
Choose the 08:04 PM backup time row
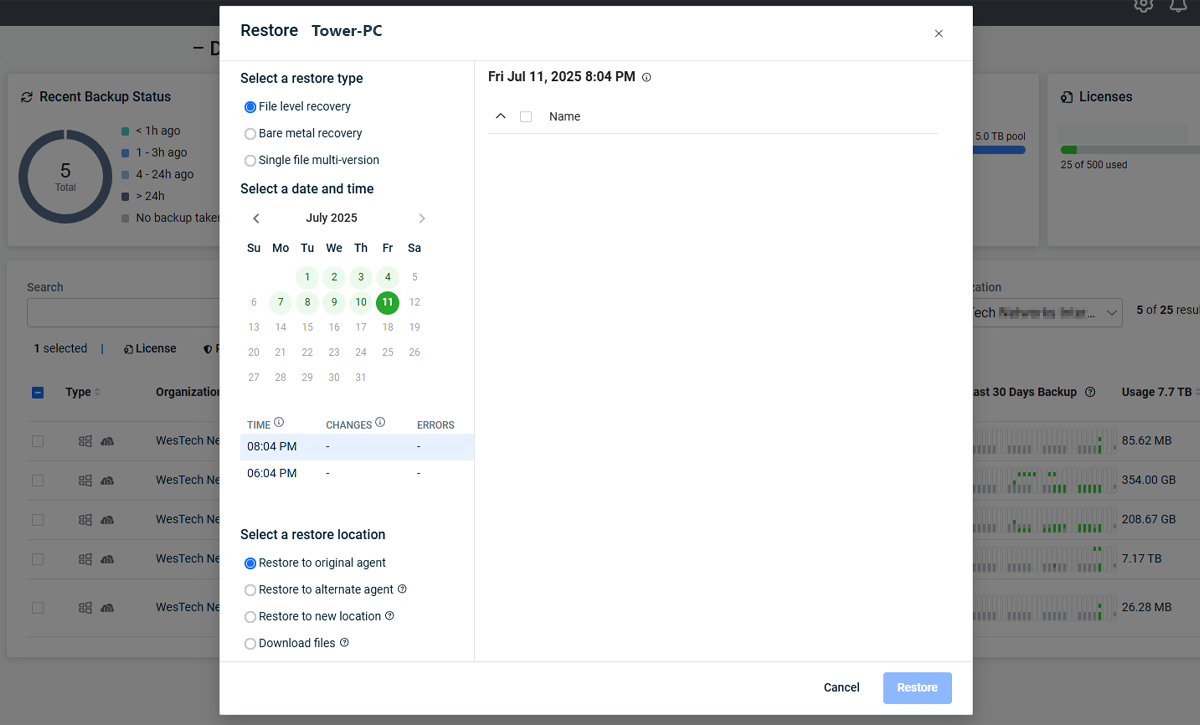[357, 447]
